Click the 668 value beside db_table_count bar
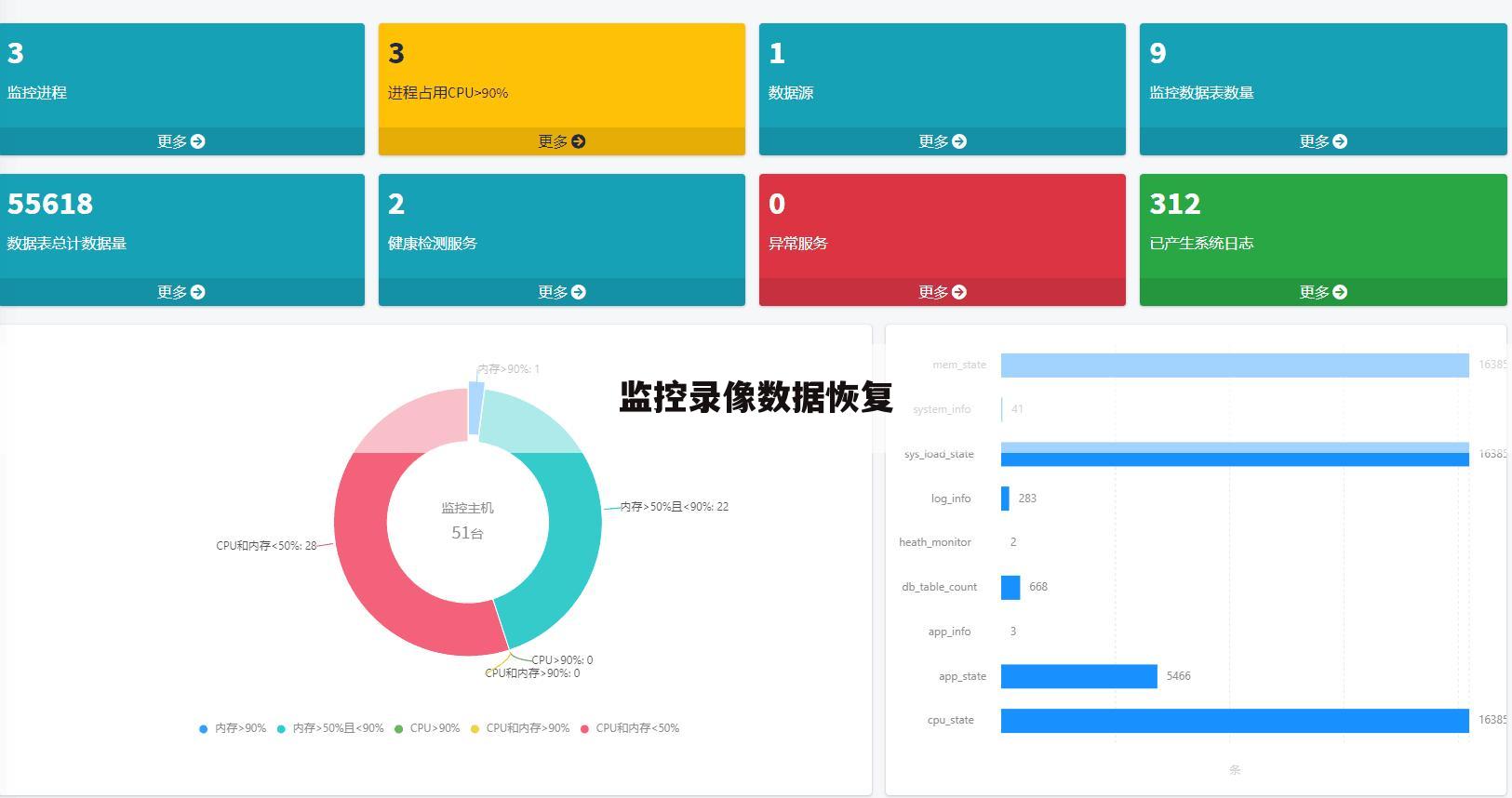Viewport: 1512px width, 798px height. point(1038,587)
